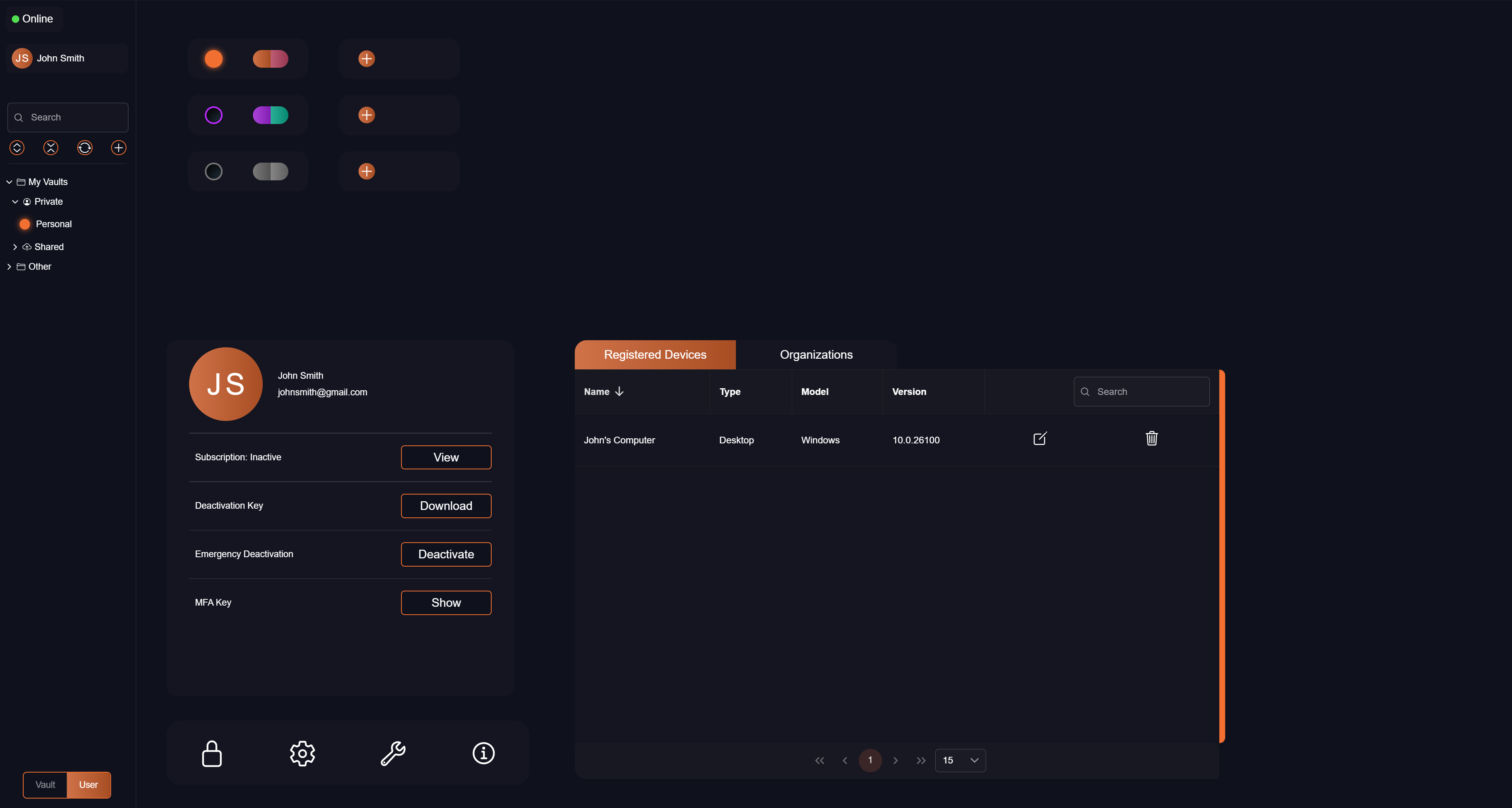Enable the gray disabled toggle
1512x808 pixels.
[x=270, y=171]
